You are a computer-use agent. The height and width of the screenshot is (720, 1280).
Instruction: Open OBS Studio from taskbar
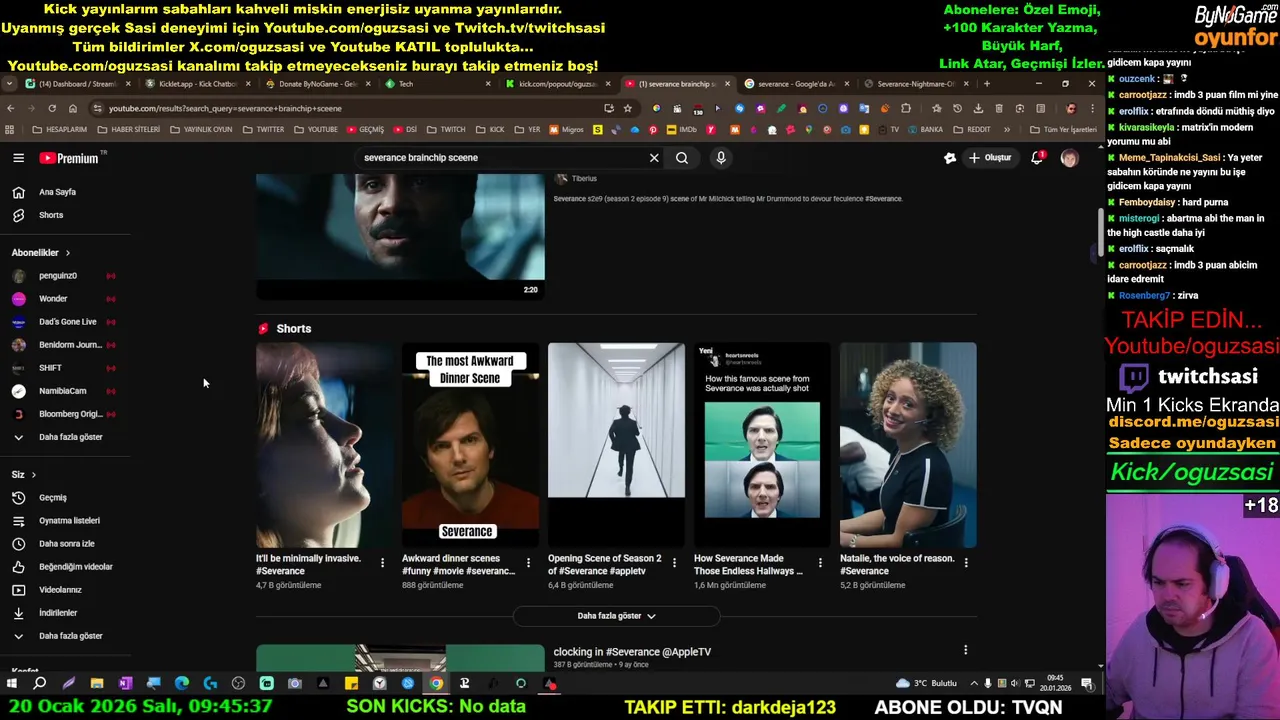pos(239,684)
